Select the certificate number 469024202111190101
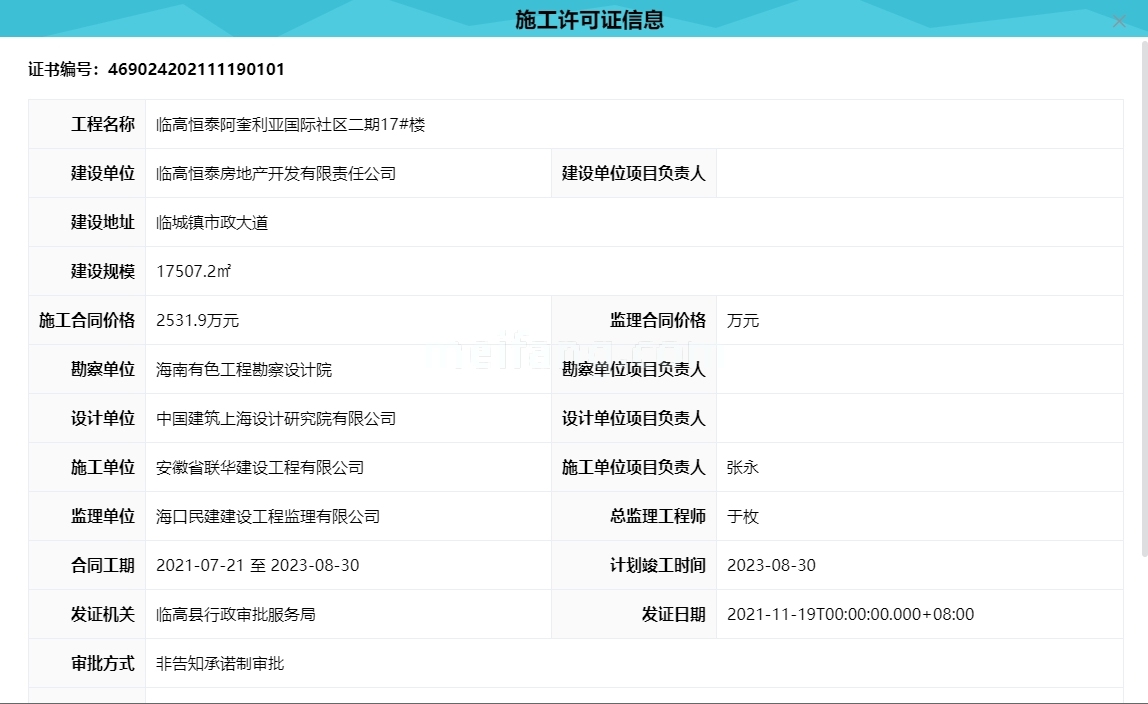The width and height of the screenshot is (1148, 704). pos(196,69)
